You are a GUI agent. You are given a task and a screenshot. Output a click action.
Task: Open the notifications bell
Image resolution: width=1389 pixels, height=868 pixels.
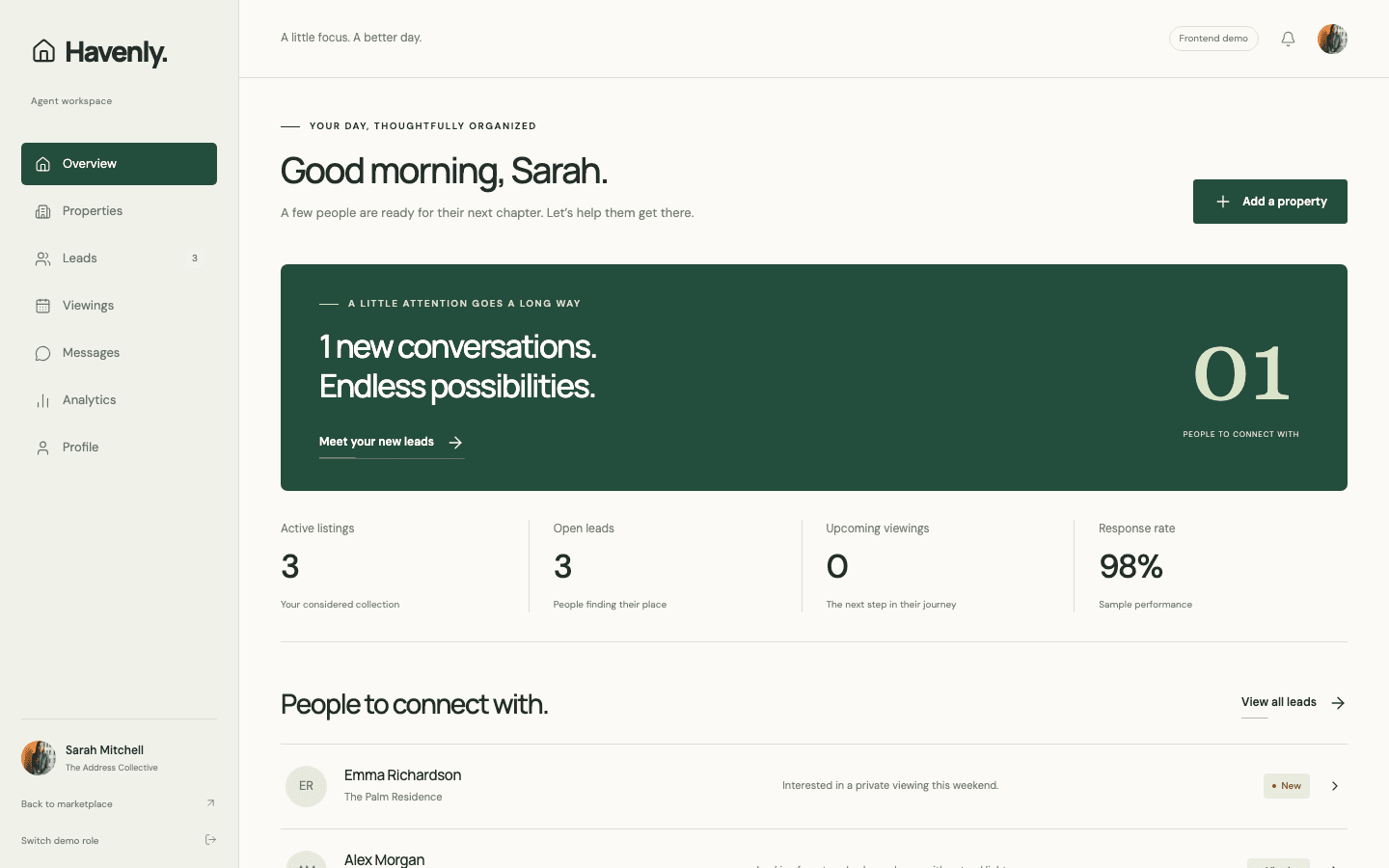[1288, 39]
